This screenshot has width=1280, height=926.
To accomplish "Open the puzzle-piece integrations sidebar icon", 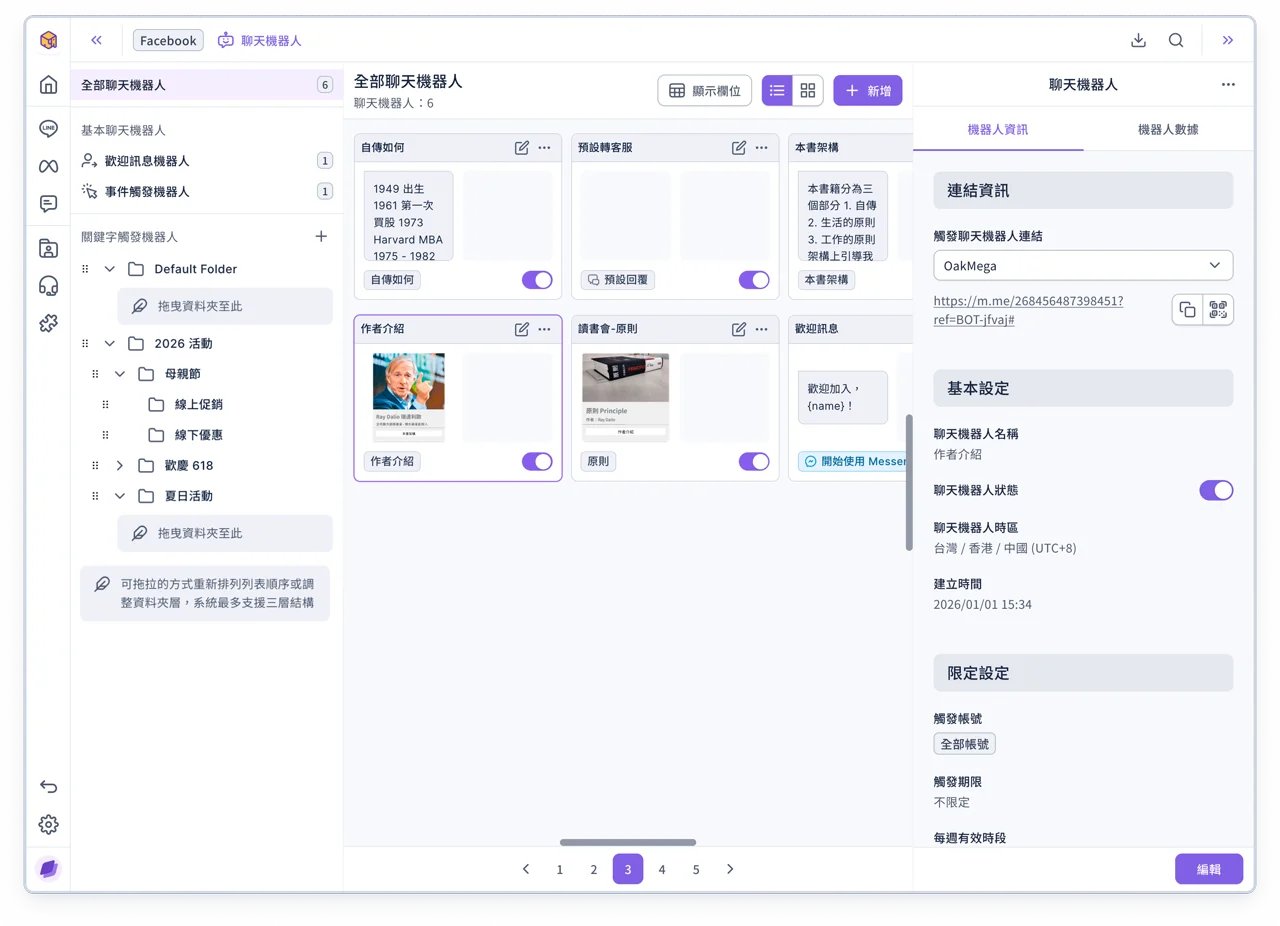I will pyautogui.click(x=48, y=323).
